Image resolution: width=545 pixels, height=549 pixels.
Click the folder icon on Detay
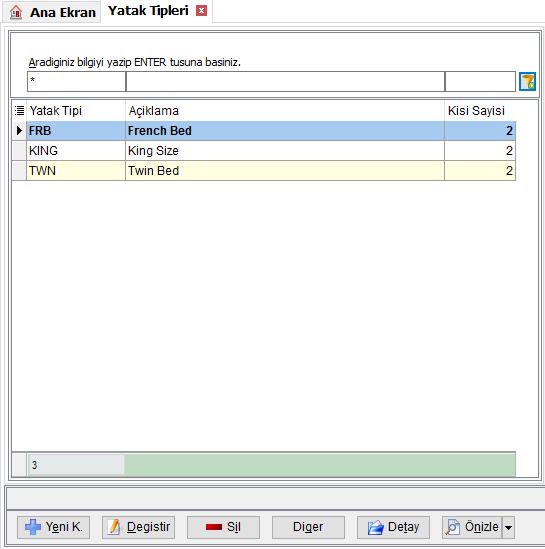coord(376,527)
